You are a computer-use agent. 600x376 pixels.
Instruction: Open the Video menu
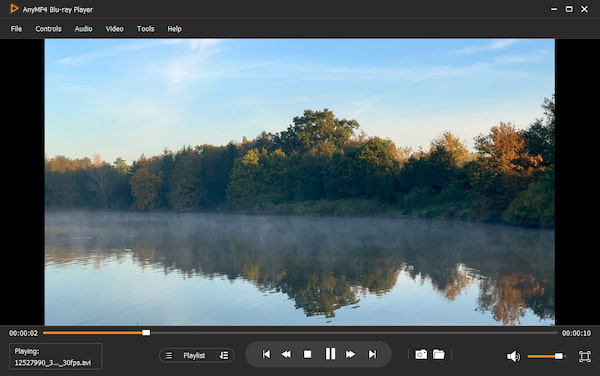(x=114, y=29)
